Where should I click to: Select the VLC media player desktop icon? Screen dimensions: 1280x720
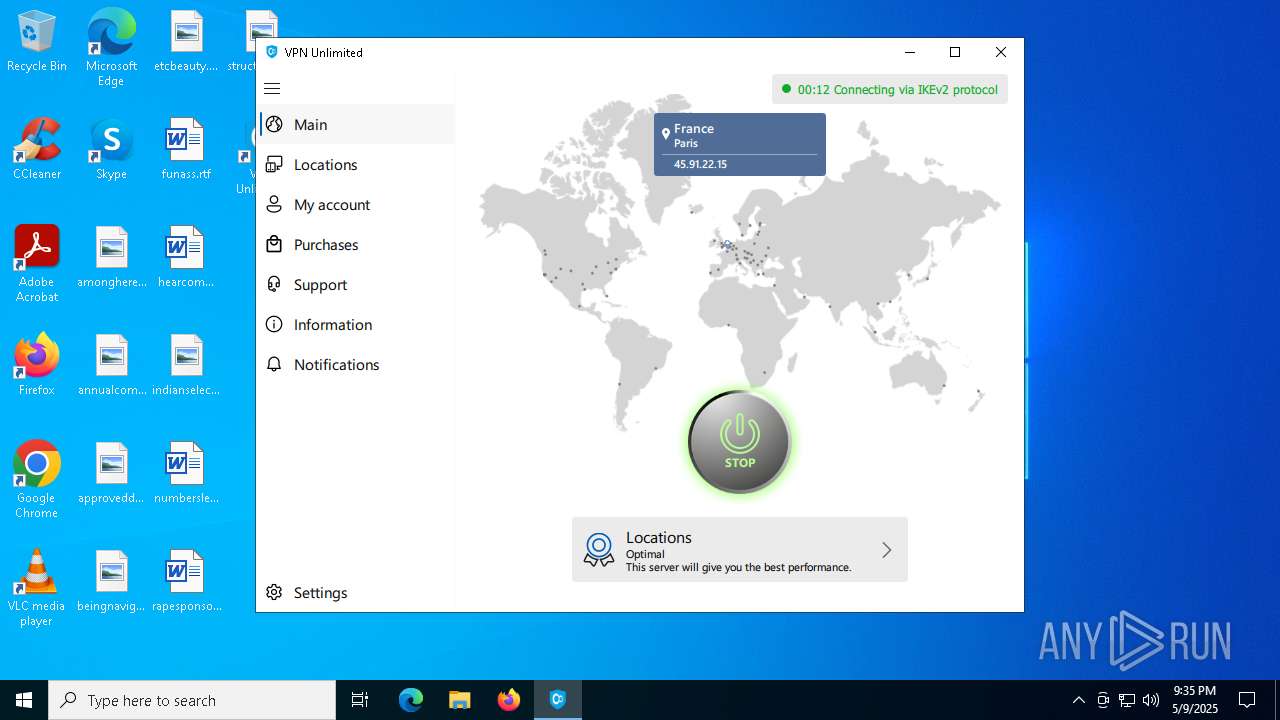click(37, 588)
